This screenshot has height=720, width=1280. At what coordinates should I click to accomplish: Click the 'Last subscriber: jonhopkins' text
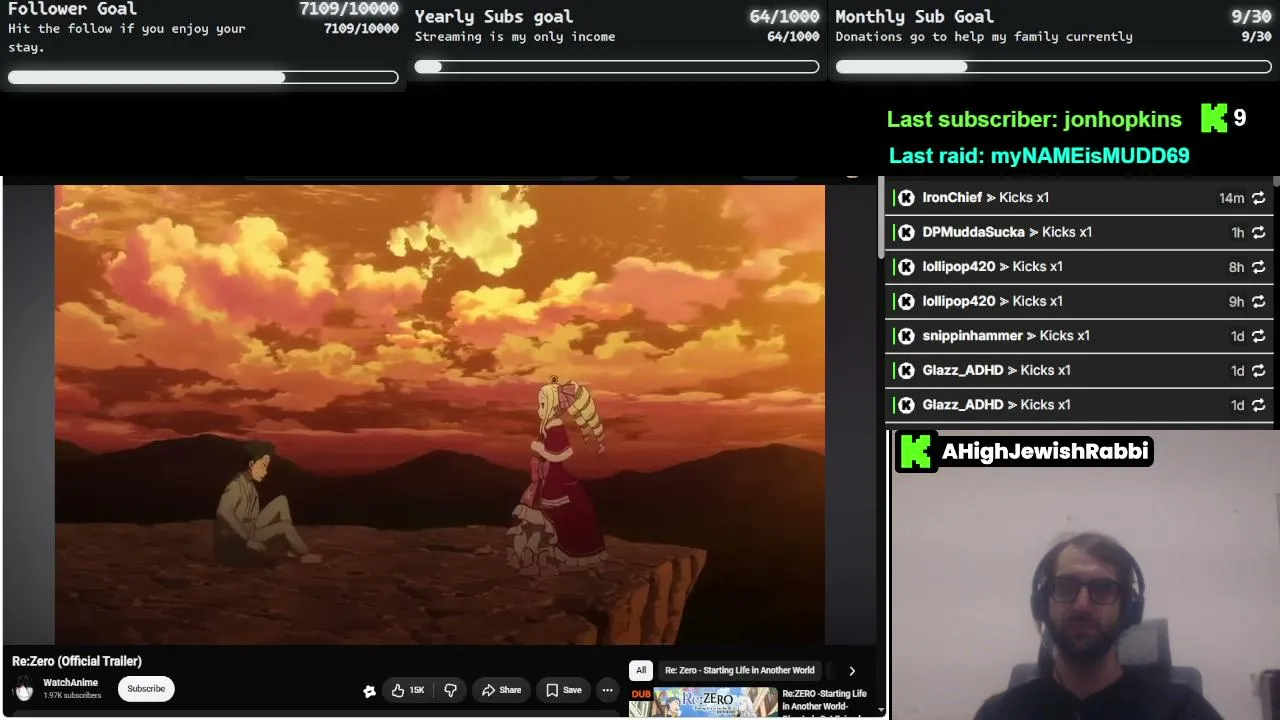point(1034,119)
